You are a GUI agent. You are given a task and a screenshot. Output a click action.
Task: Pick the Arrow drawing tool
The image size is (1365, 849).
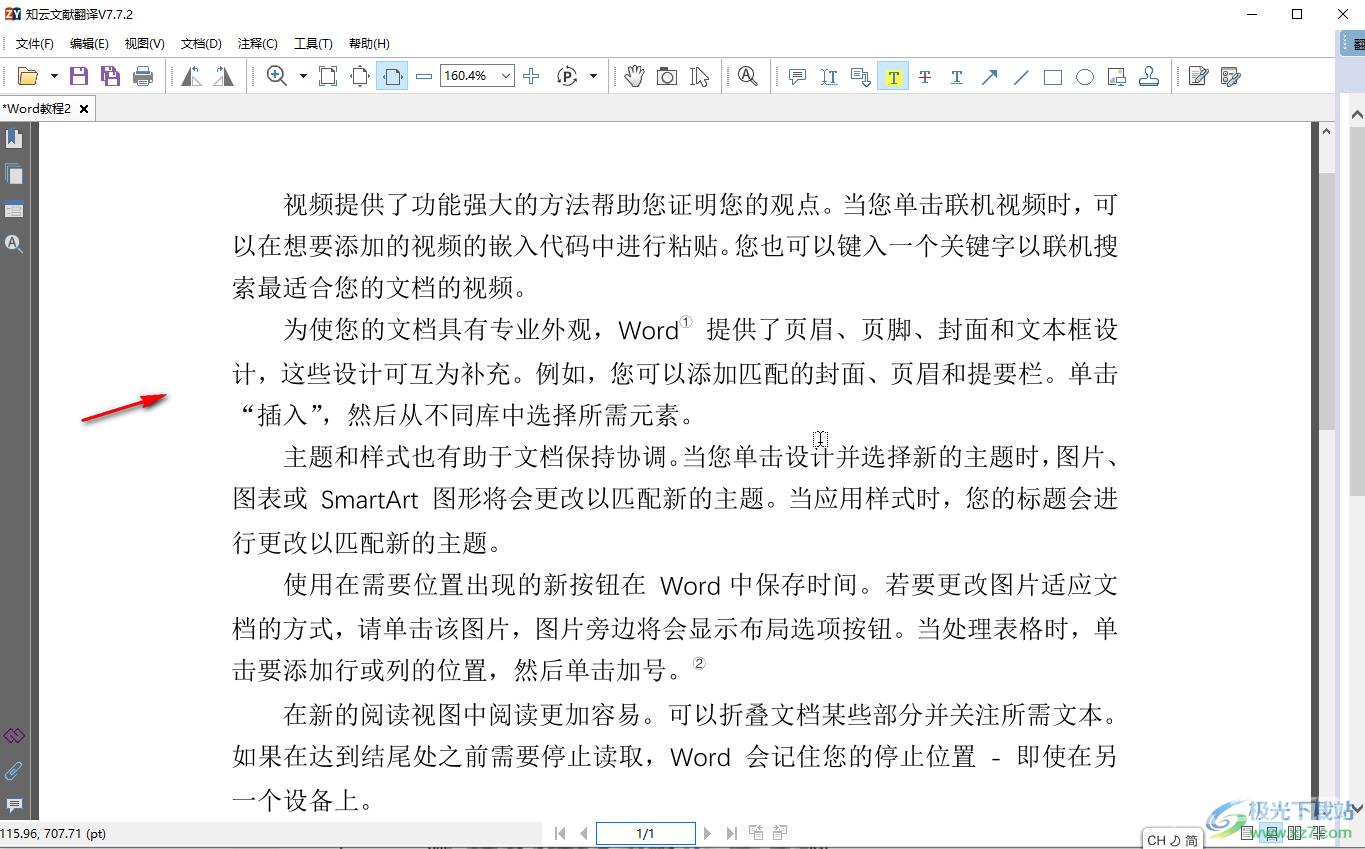[x=989, y=76]
